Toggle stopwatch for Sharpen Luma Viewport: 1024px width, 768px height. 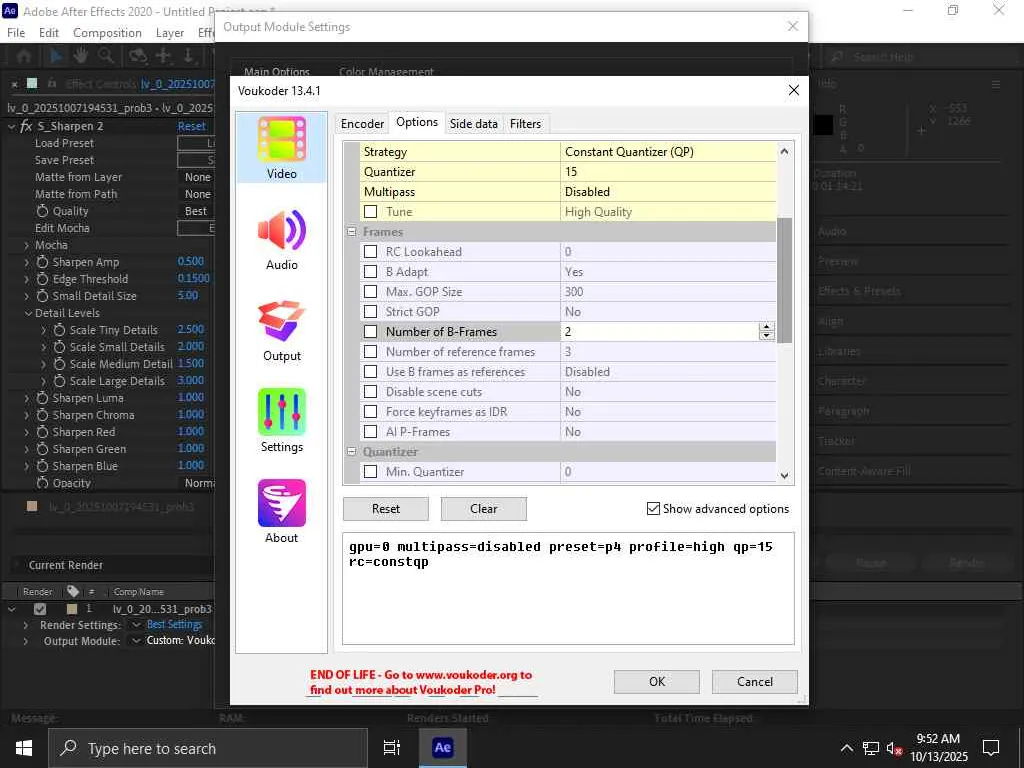pos(42,398)
